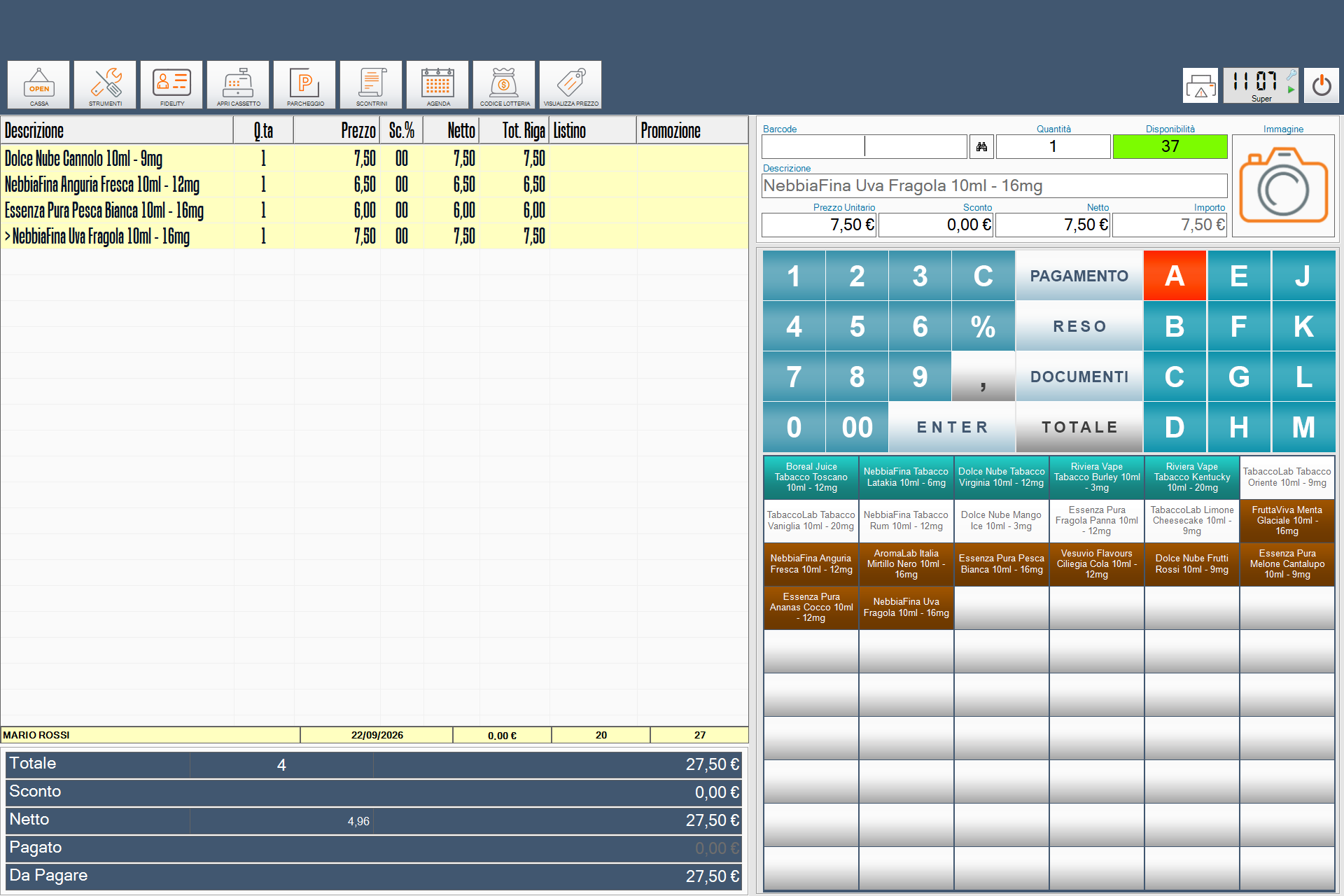Click the camera image placeholder
Viewport: 1344px width, 896px height.
[1283, 185]
